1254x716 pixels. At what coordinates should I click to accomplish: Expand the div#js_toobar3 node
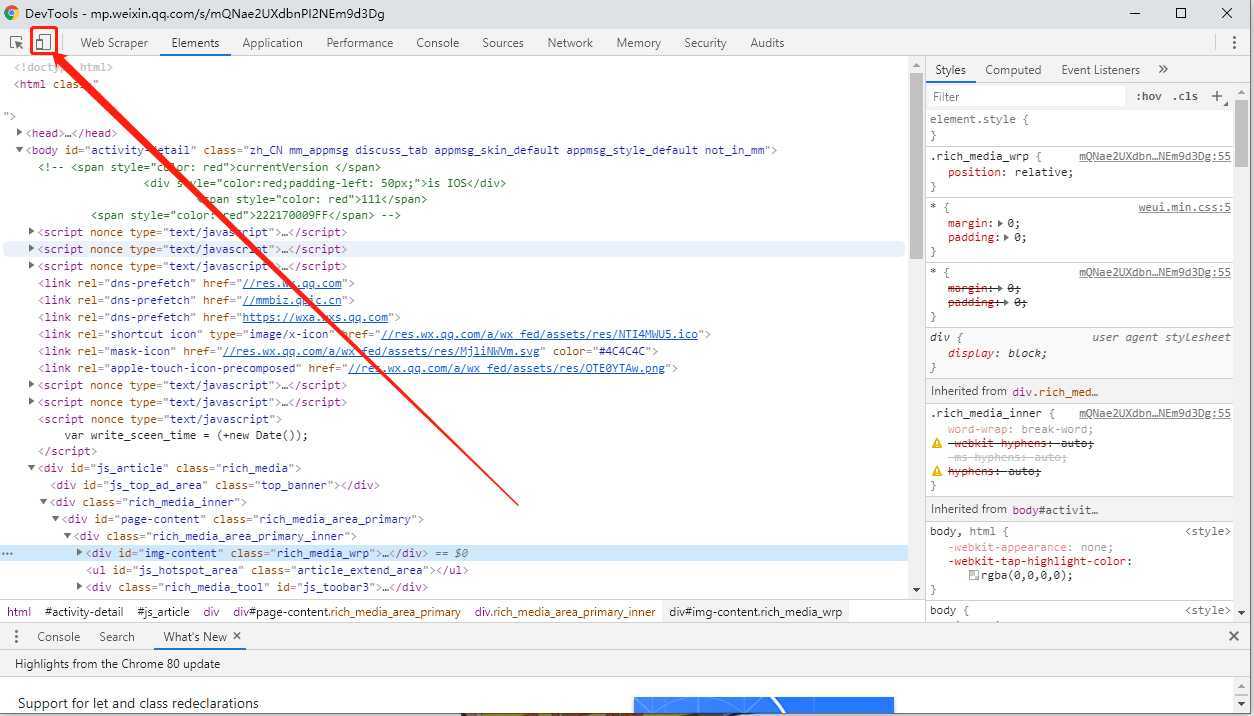pos(80,587)
